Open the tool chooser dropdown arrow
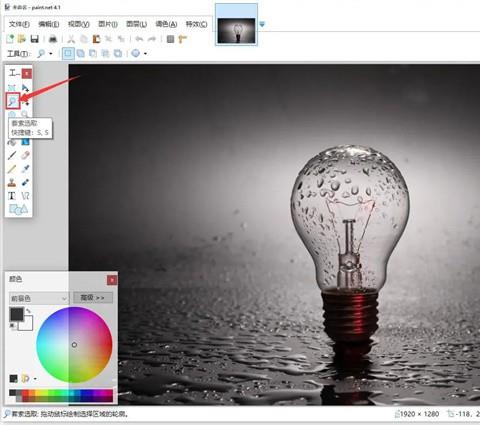Viewport: 480px width, 425px height. coord(51,53)
